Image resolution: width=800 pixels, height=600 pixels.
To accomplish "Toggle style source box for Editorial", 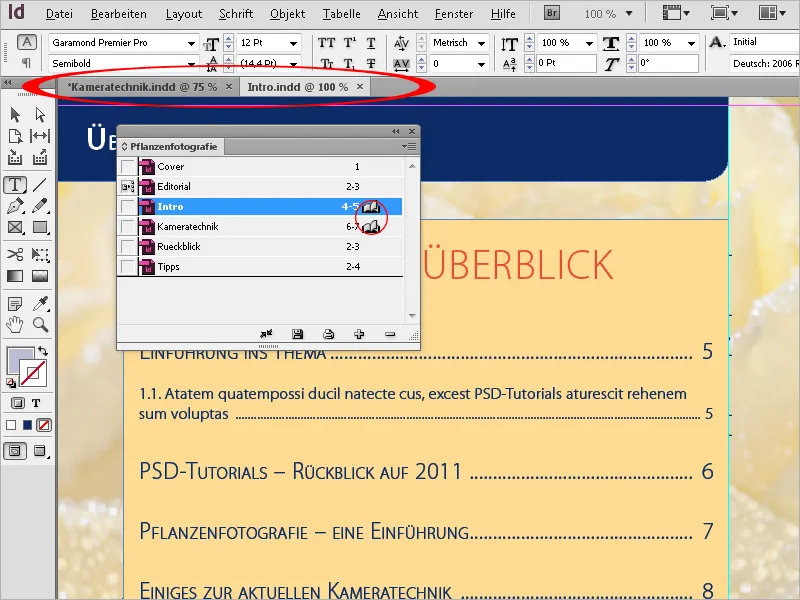I will pos(128,187).
